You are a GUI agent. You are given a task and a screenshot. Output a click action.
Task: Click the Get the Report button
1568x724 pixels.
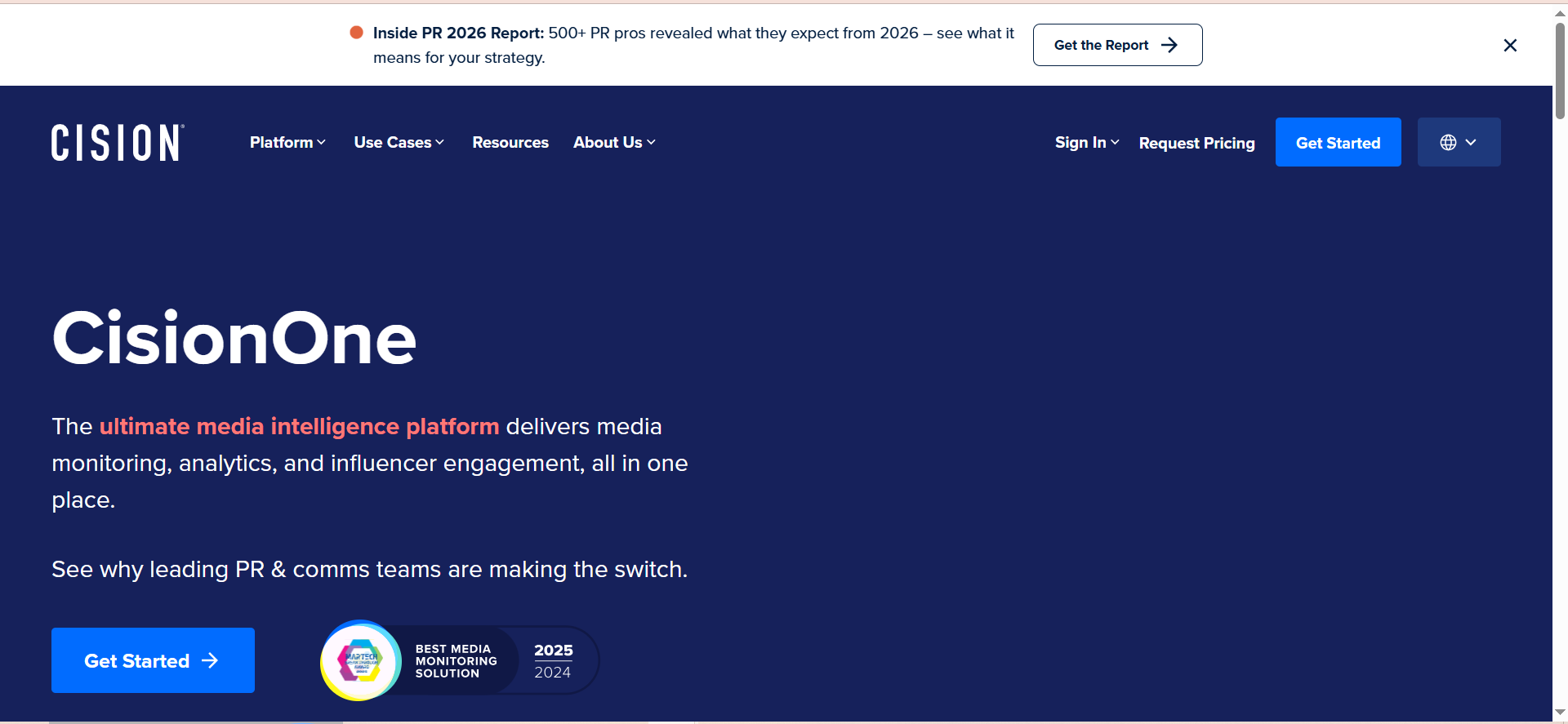tap(1117, 45)
